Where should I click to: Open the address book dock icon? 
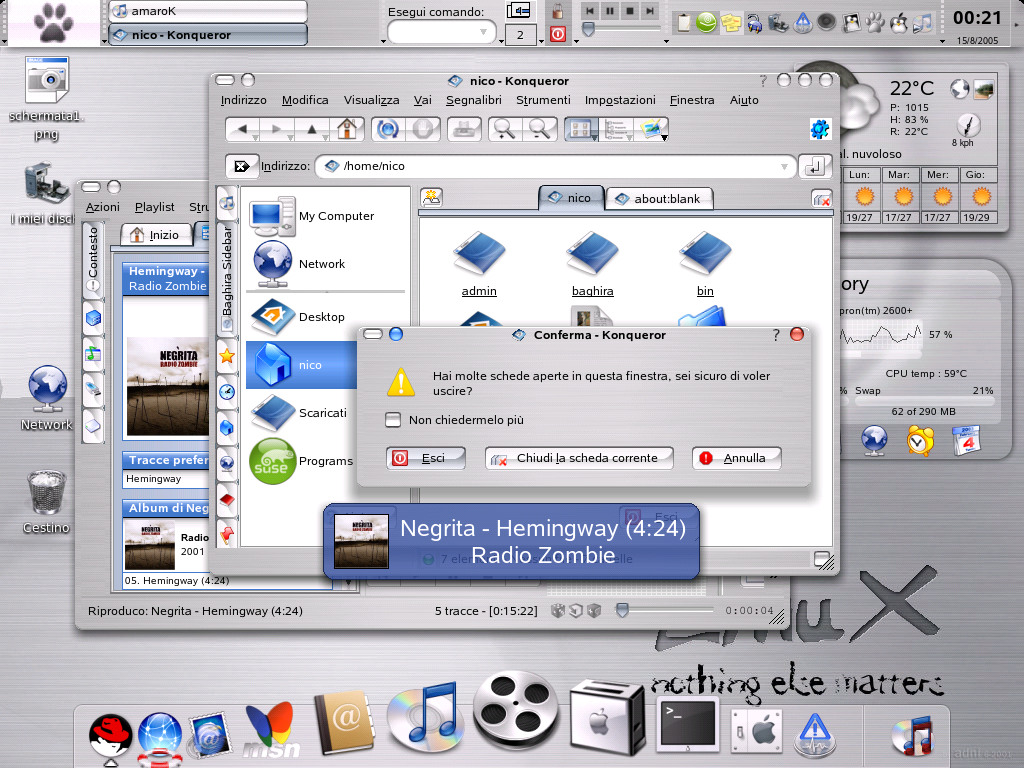click(x=344, y=724)
